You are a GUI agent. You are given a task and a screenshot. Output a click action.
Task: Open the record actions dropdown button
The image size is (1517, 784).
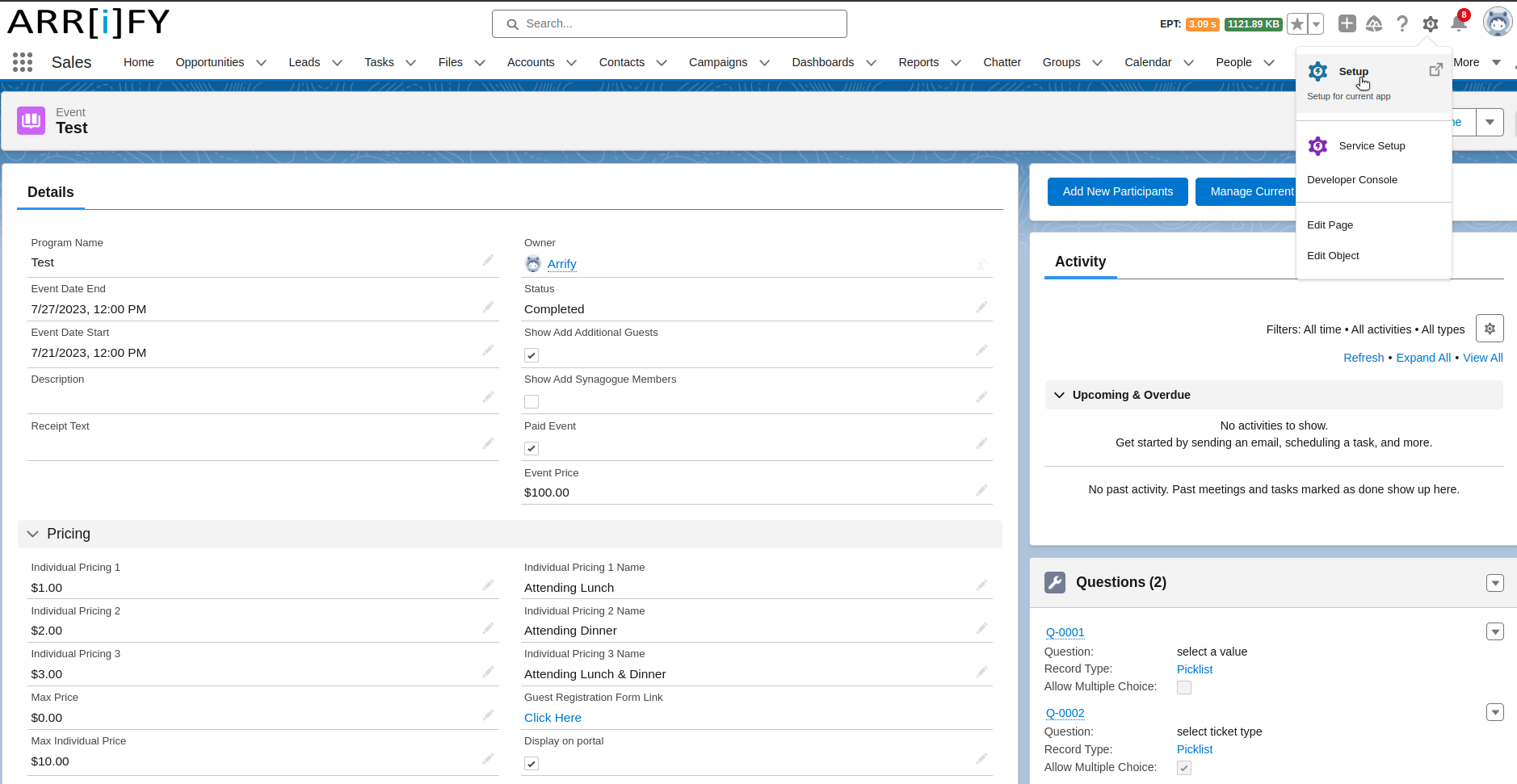point(1490,122)
